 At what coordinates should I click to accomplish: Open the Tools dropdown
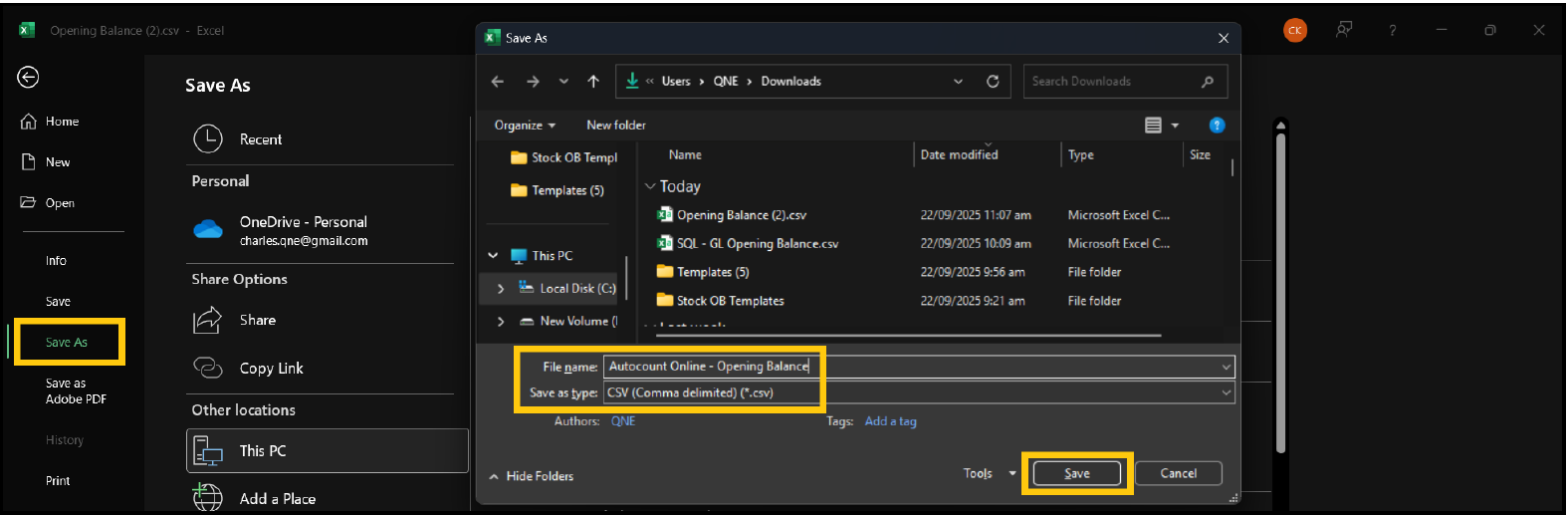point(990,474)
